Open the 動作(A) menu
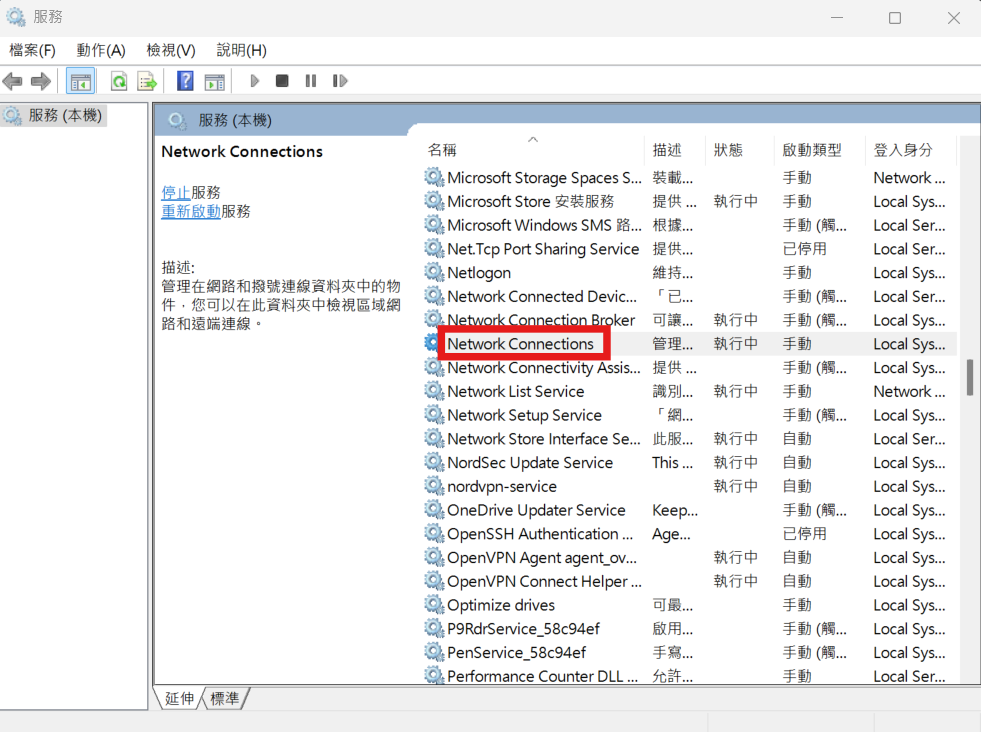Screen dimensions: 981x732 click(101, 50)
